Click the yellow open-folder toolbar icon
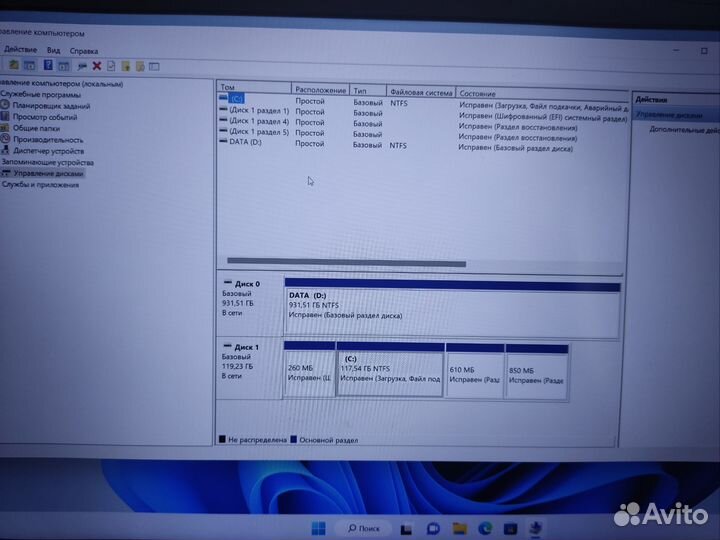The image size is (720, 540). pyautogui.click(x=125, y=67)
